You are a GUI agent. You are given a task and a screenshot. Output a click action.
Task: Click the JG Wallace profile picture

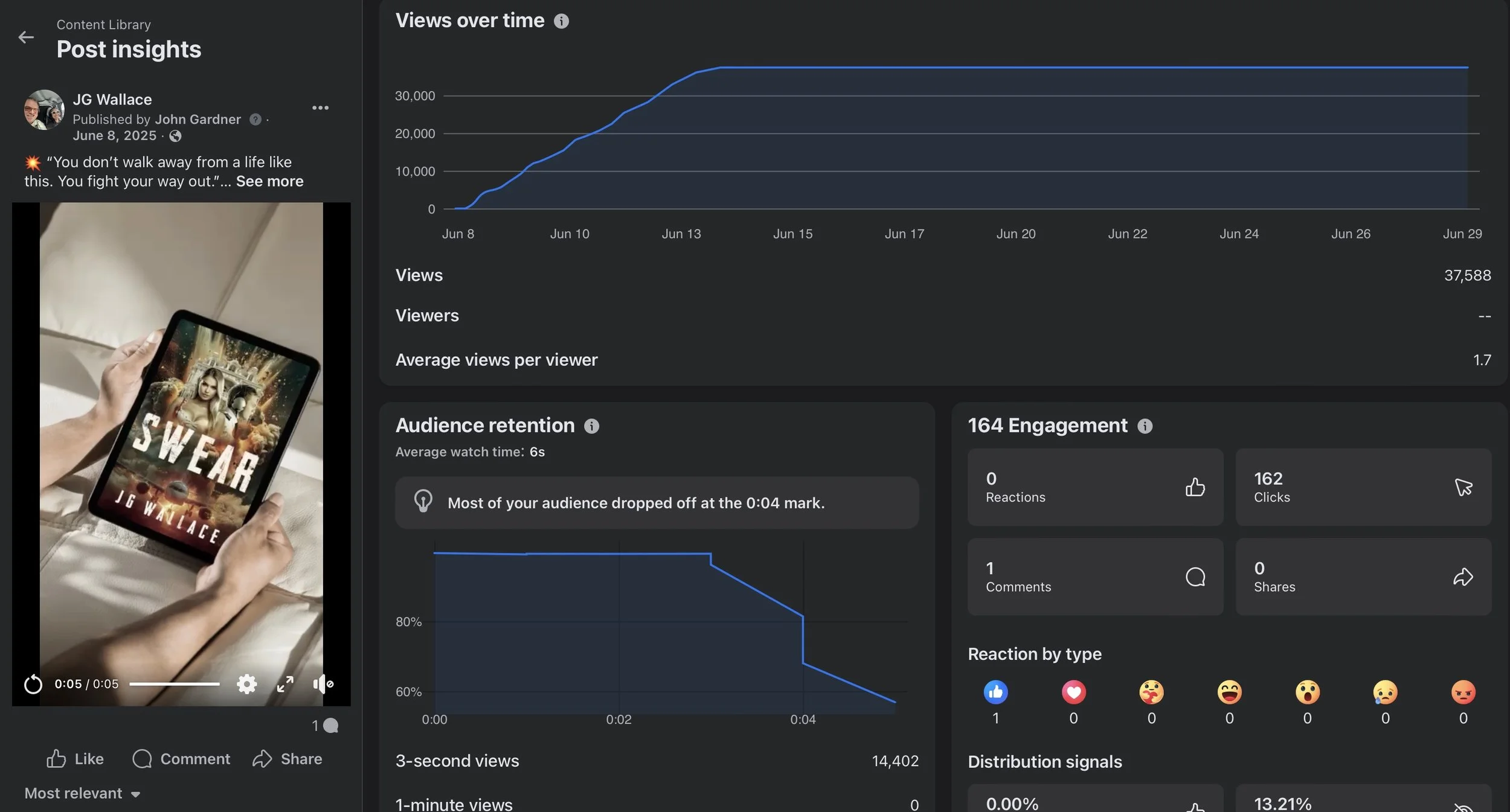tap(44, 110)
